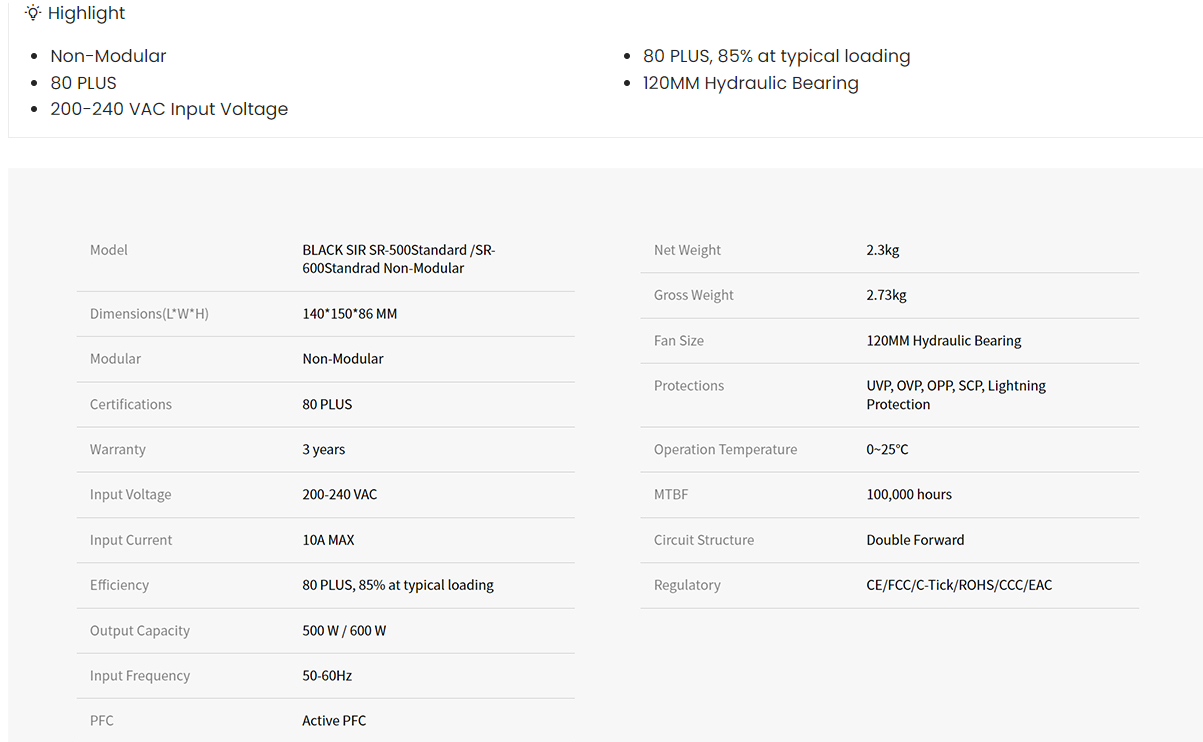
Task: Select the "500 W / 600 W" value
Action: (x=344, y=631)
